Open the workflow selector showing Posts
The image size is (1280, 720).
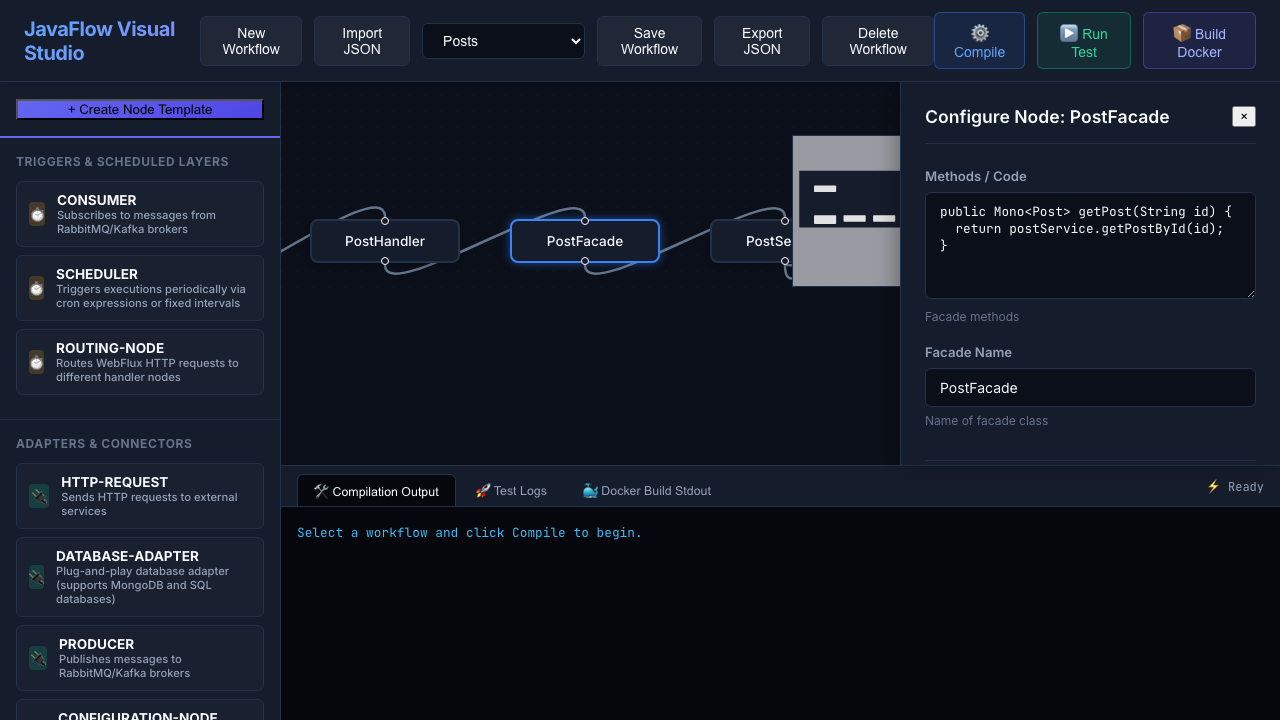coord(503,41)
